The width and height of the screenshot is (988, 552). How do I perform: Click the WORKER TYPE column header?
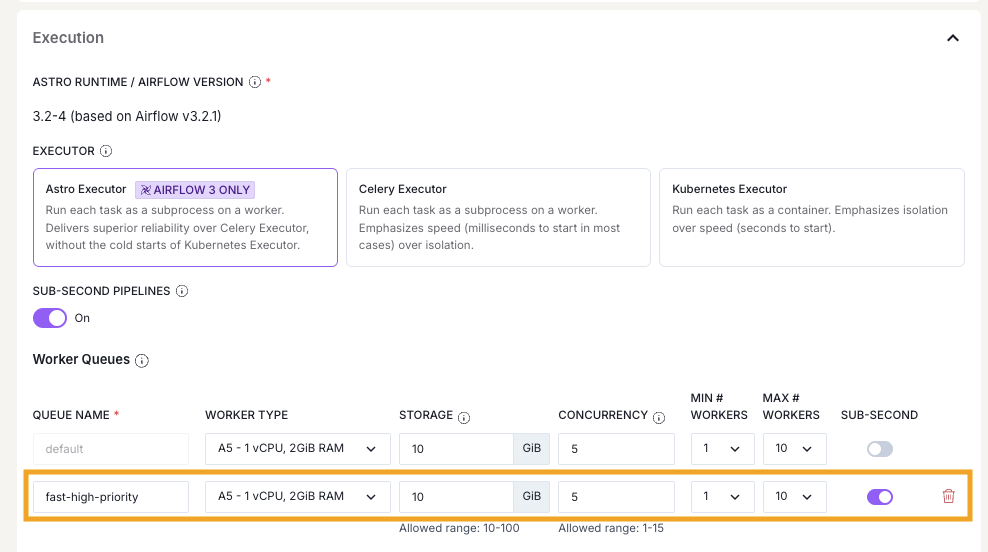[246, 415]
